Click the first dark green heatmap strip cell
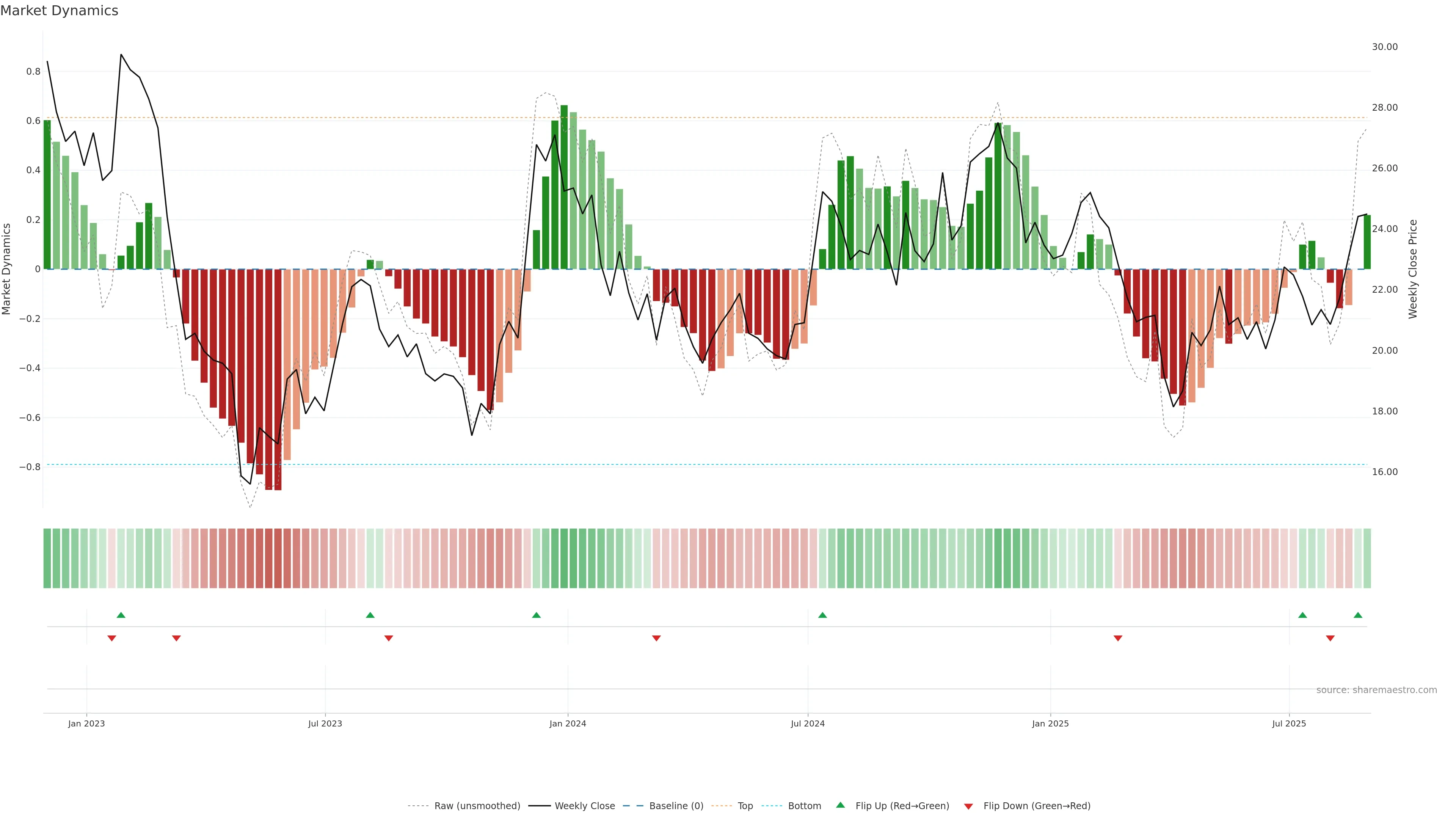Viewport: 1456px width, 819px height. (x=47, y=558)
